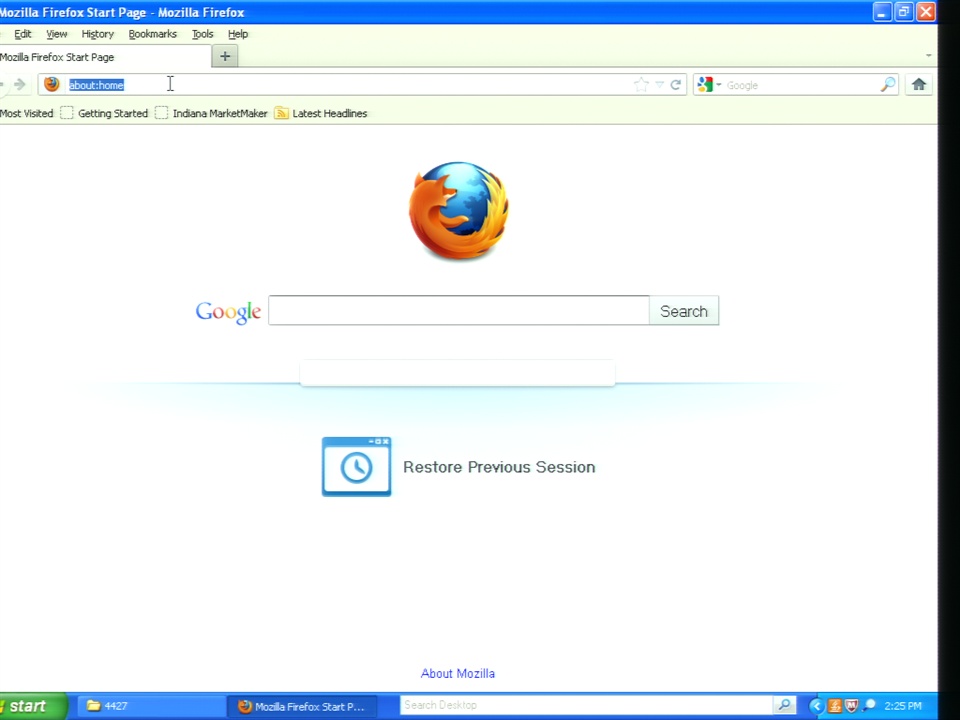
Task: Click the forward navigation arrow
Action: pos(20,84)
